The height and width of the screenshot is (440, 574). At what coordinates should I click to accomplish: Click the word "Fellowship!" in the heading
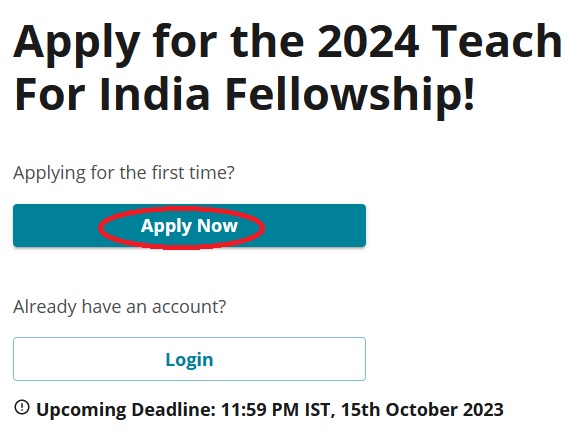tap(350, 93)
